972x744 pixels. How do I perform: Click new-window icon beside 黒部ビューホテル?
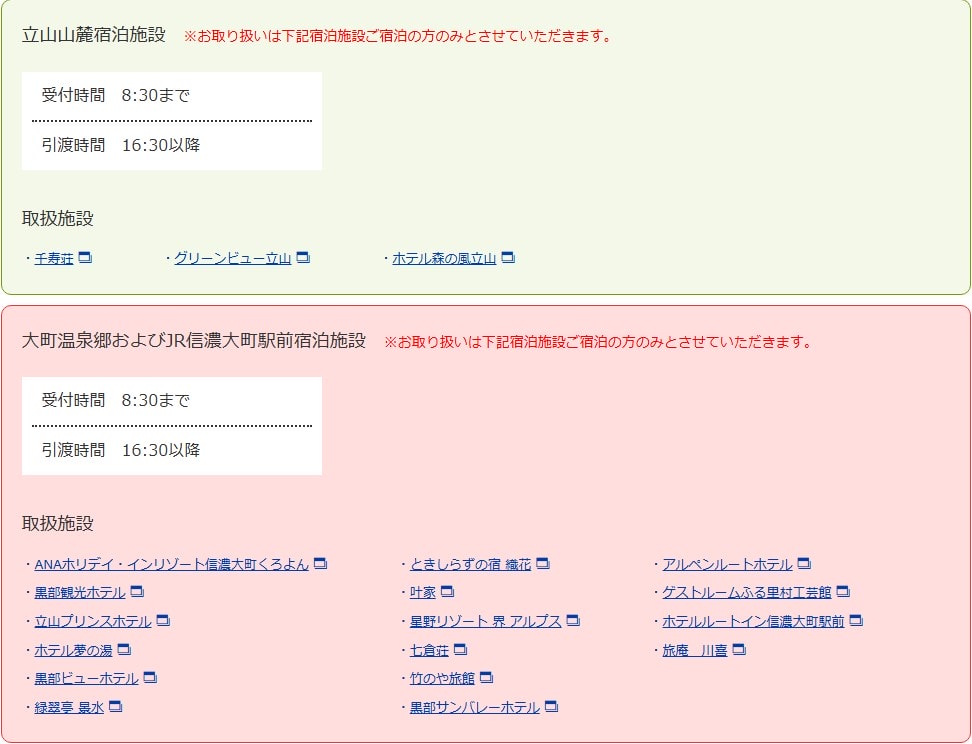coord(151,678)
